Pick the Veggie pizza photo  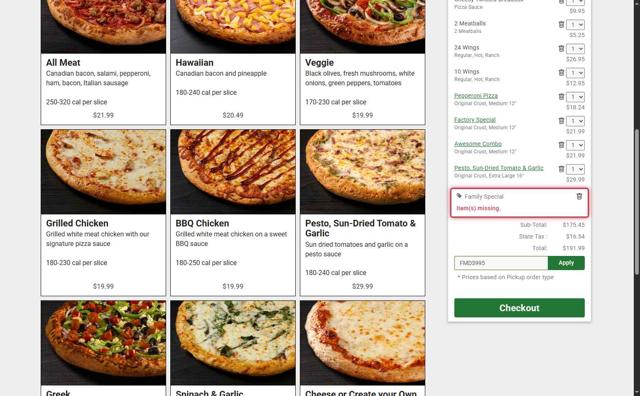[x=362, y=27]
